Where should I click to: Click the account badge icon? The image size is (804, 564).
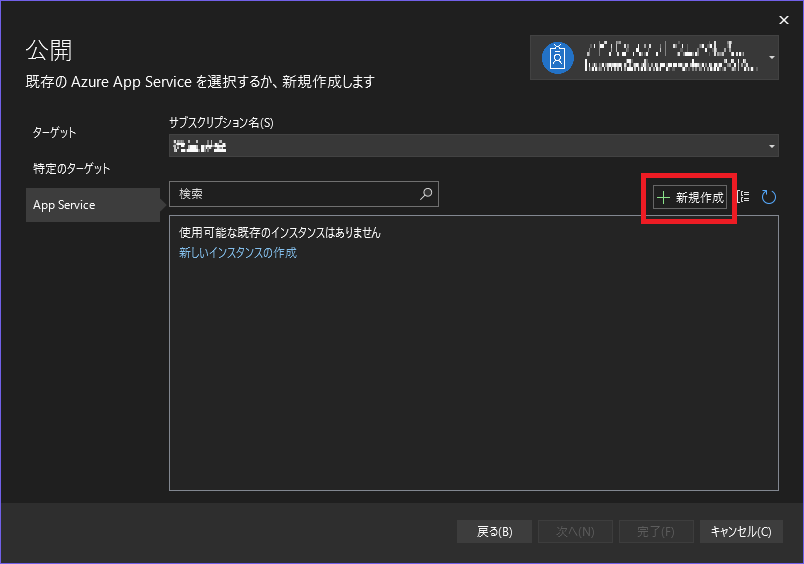pyautogui.click(x=557, y=58)
